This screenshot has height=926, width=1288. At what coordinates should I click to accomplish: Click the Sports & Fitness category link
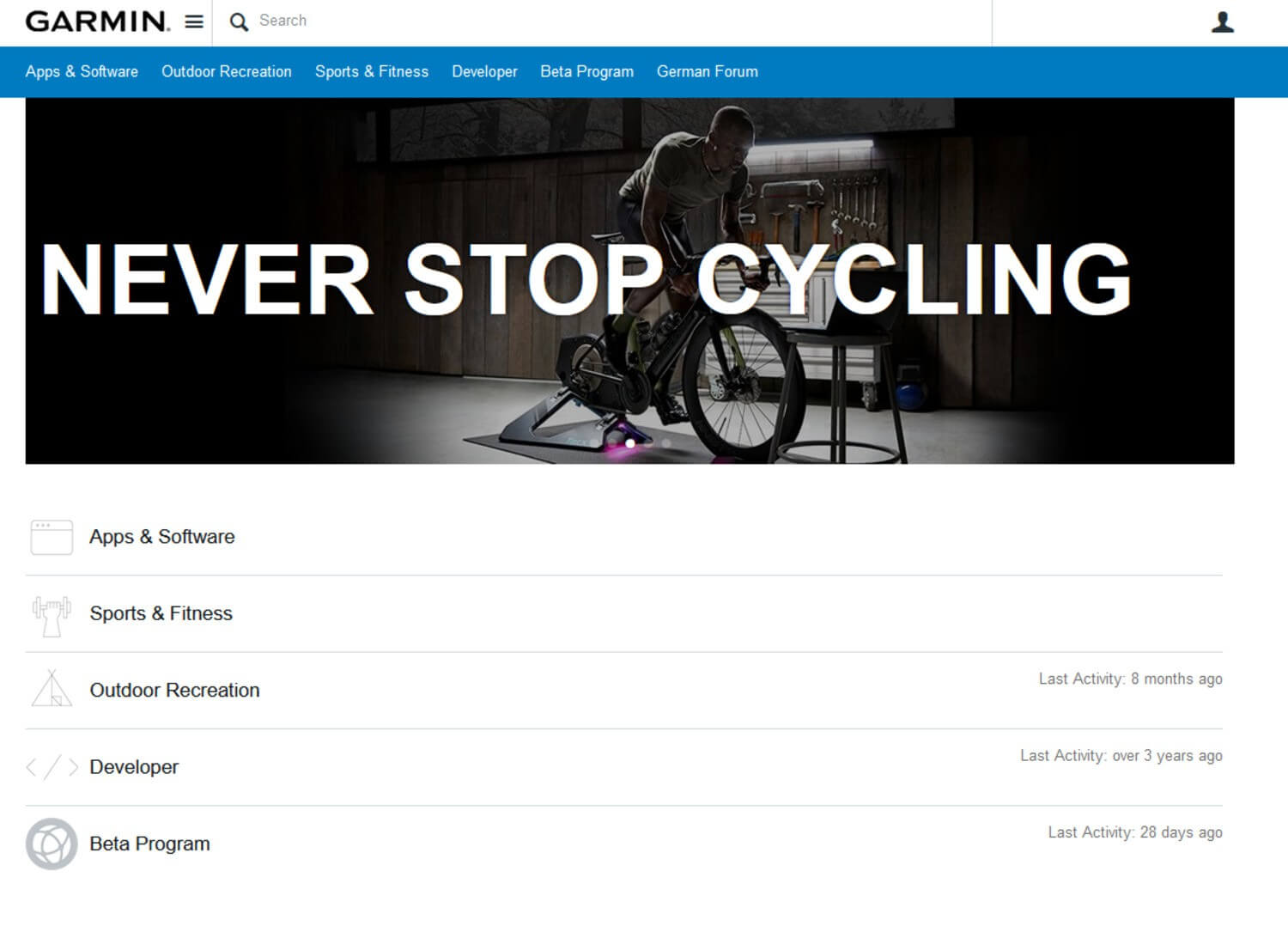pos(161,613)
